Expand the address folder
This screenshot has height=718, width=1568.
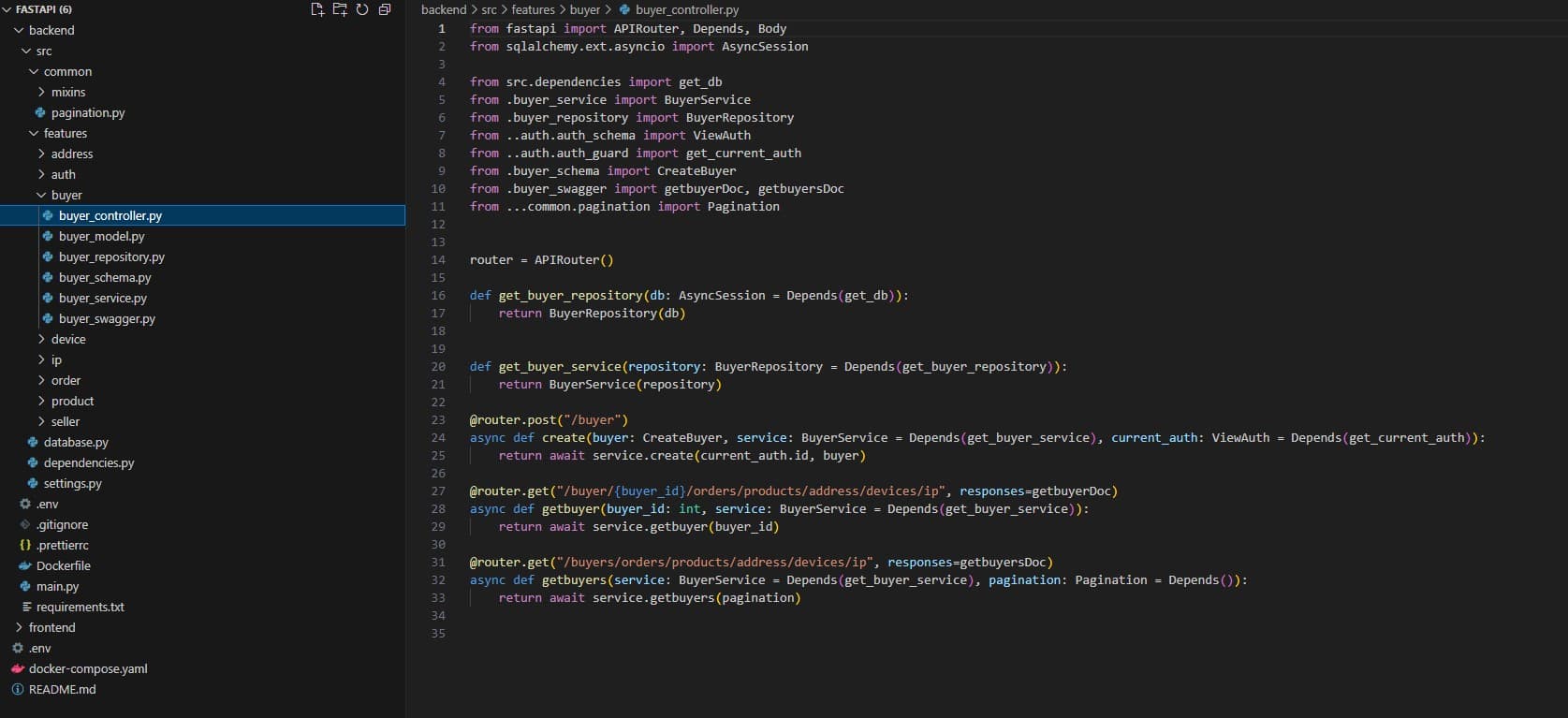click(41, 154)
